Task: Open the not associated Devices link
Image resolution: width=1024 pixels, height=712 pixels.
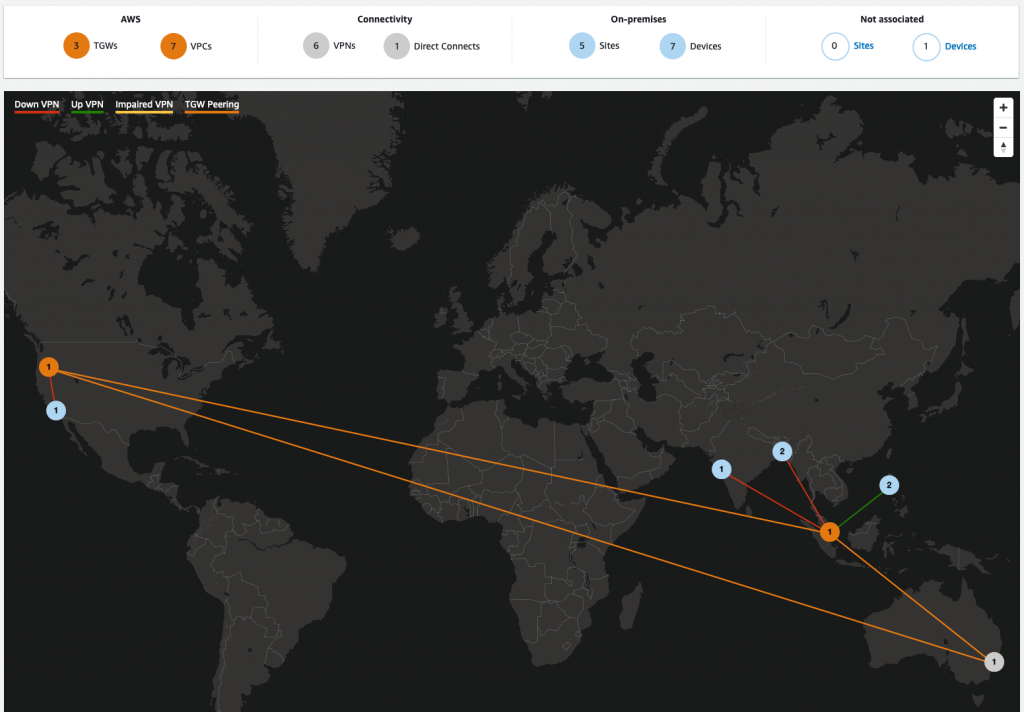Action: pyautogui.click(x=960, y=46)
